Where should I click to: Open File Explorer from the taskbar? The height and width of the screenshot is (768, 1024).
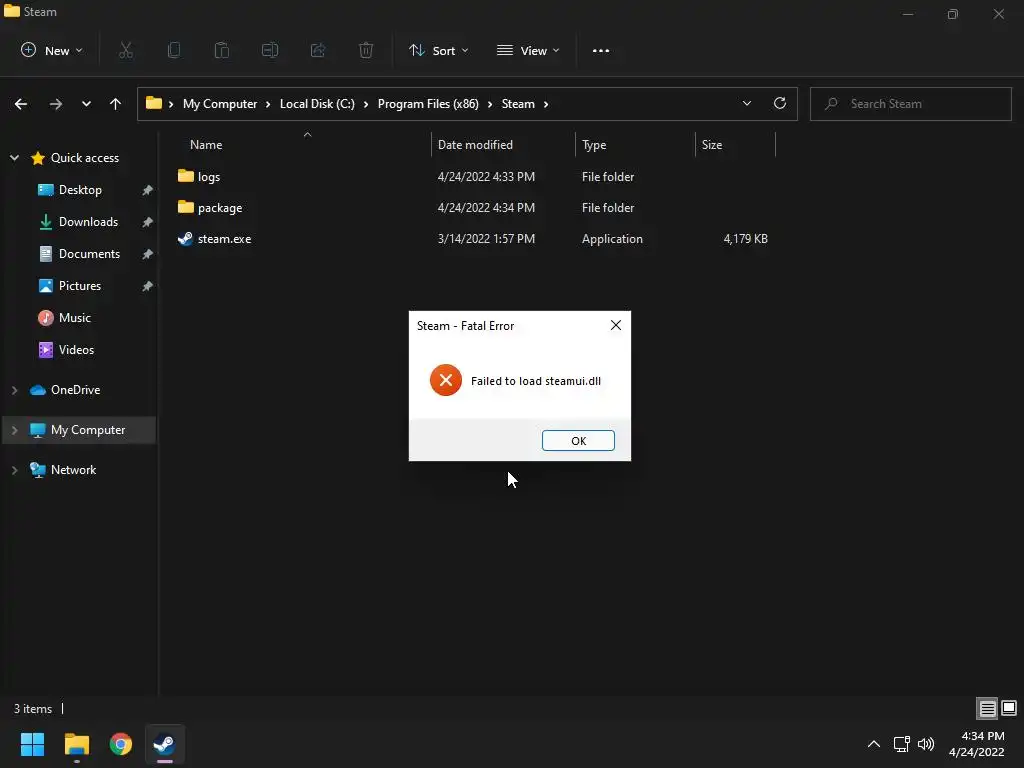coord(76,744)
